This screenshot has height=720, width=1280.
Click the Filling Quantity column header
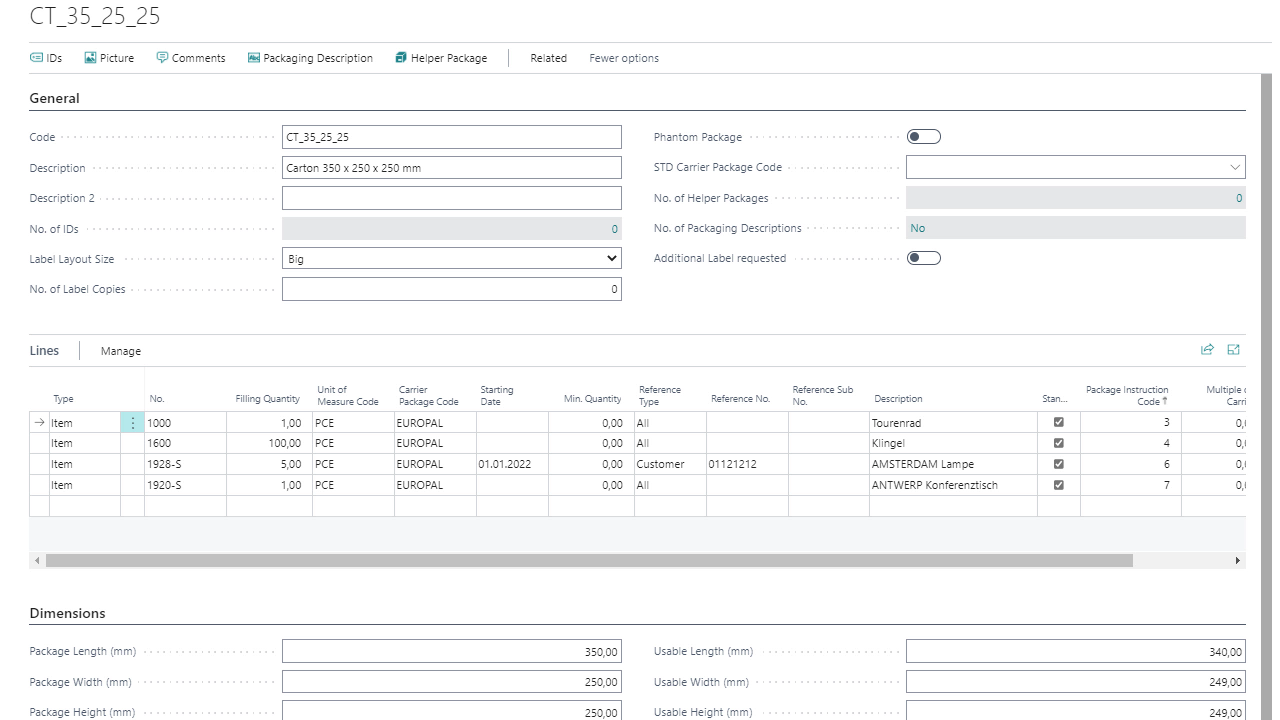pos(268,399)
